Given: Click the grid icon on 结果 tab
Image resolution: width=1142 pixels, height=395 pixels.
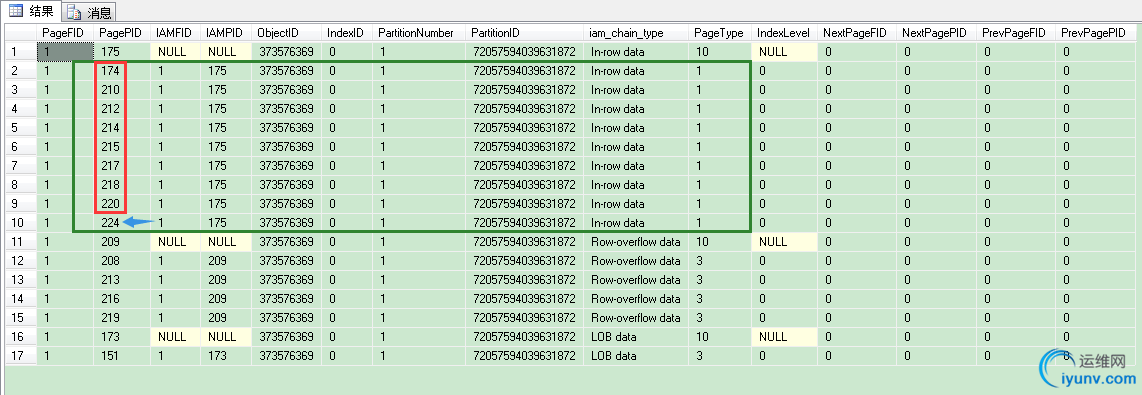Looking at the screenshot, I should (15, 12).
